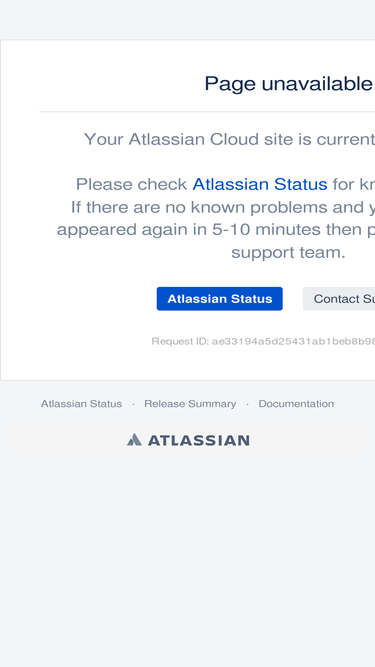Screen dimensions: 375x667
Task: Open the inline Atlassian Status hyperlink
Action: [260, 185]
